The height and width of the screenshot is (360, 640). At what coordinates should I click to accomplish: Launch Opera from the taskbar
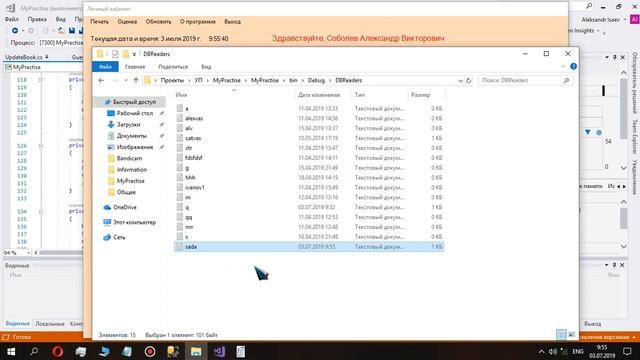58,351
